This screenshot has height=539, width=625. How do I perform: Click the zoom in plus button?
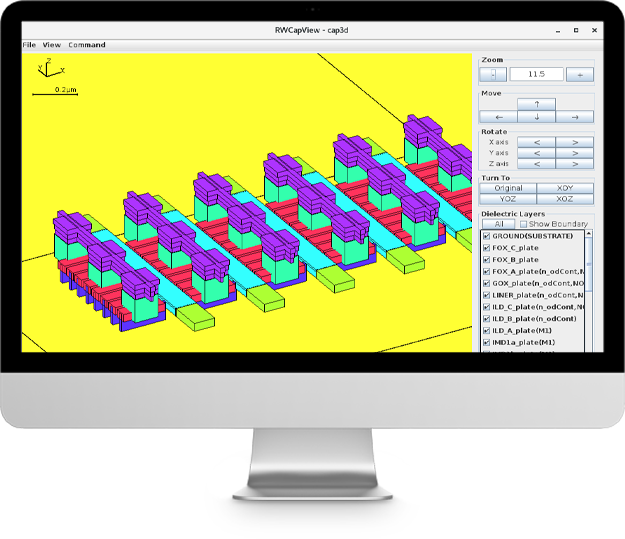[580, 74]
